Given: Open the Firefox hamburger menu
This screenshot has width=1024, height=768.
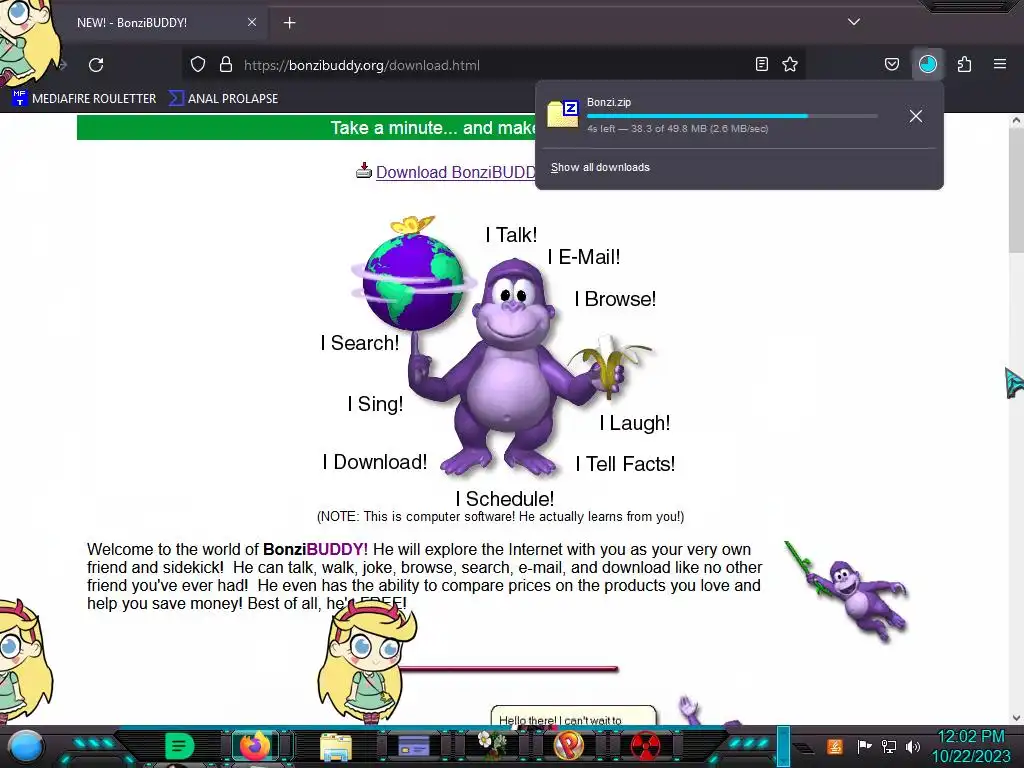Looking at the screenshot, I should click(x=1000, y=64).
